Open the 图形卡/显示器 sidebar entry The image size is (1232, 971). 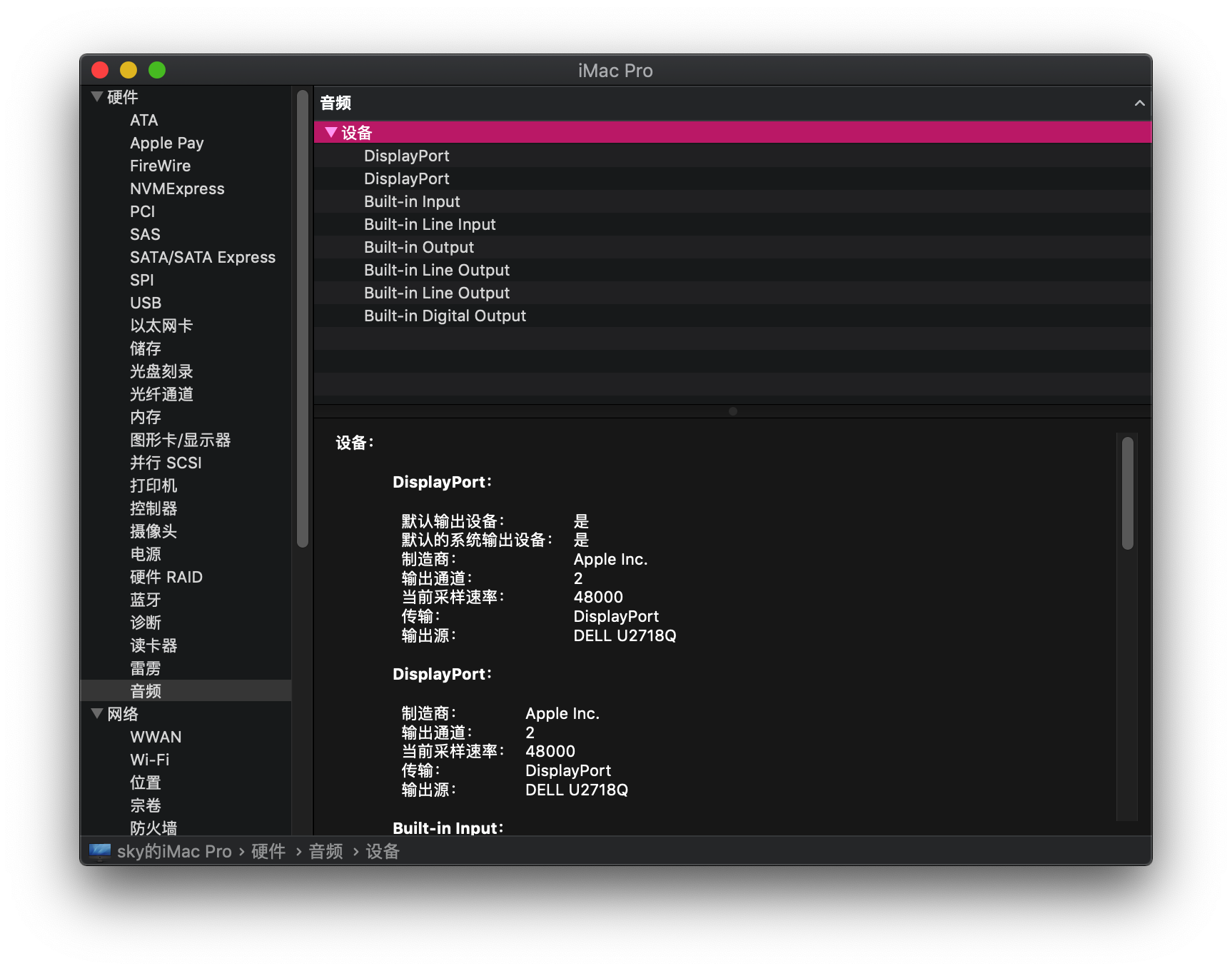pos(181,440)
